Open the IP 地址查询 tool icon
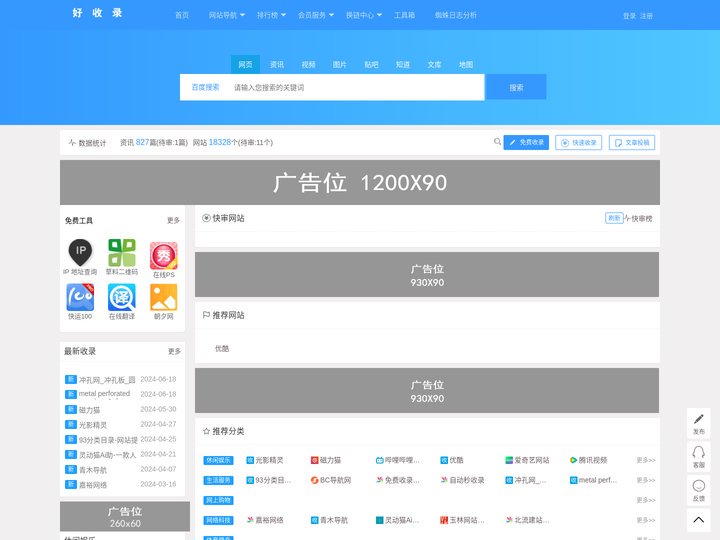The height and width of the screenshot is (540, 720). pos(80,252)
